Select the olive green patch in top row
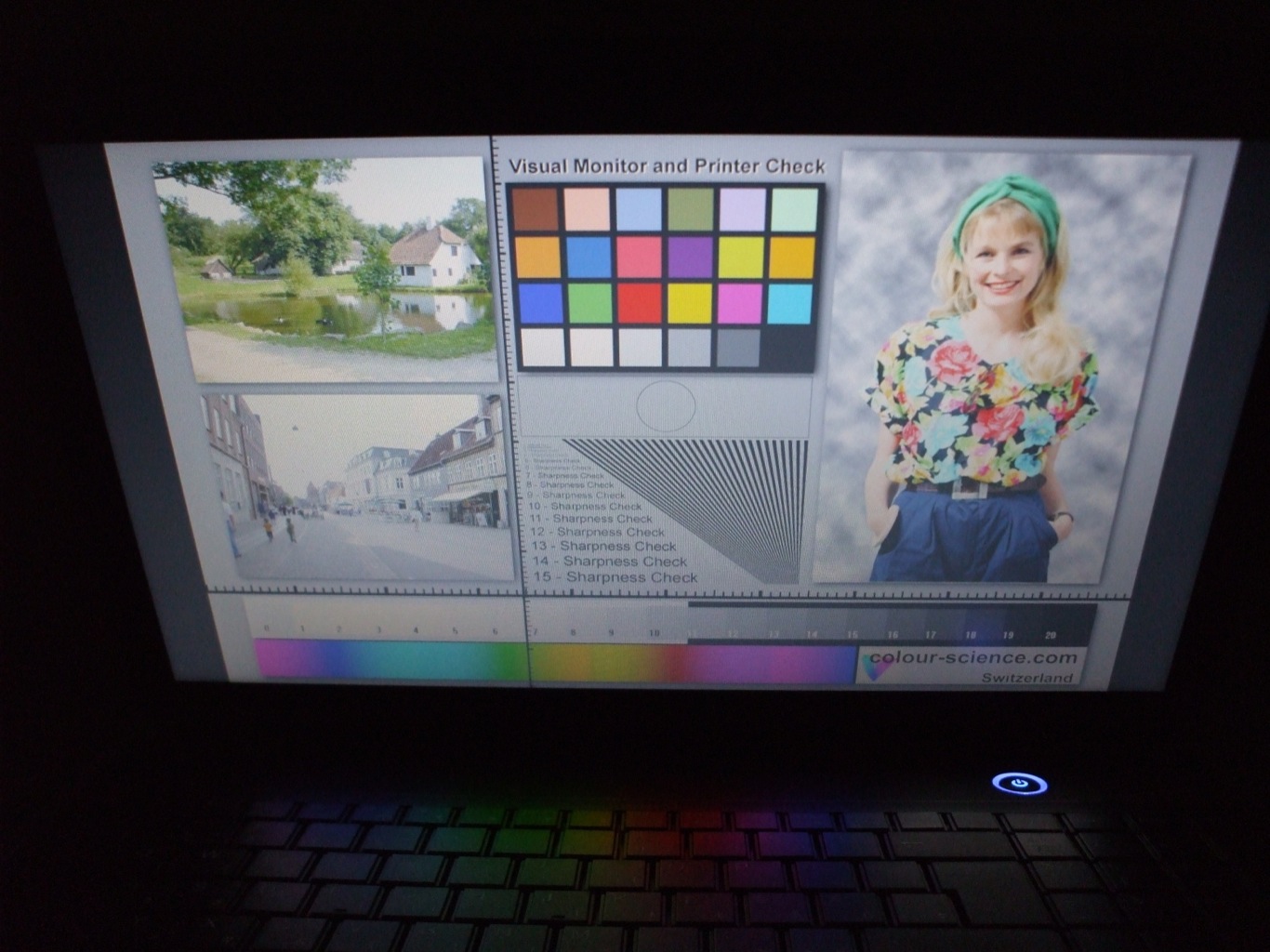 [691, 209]
